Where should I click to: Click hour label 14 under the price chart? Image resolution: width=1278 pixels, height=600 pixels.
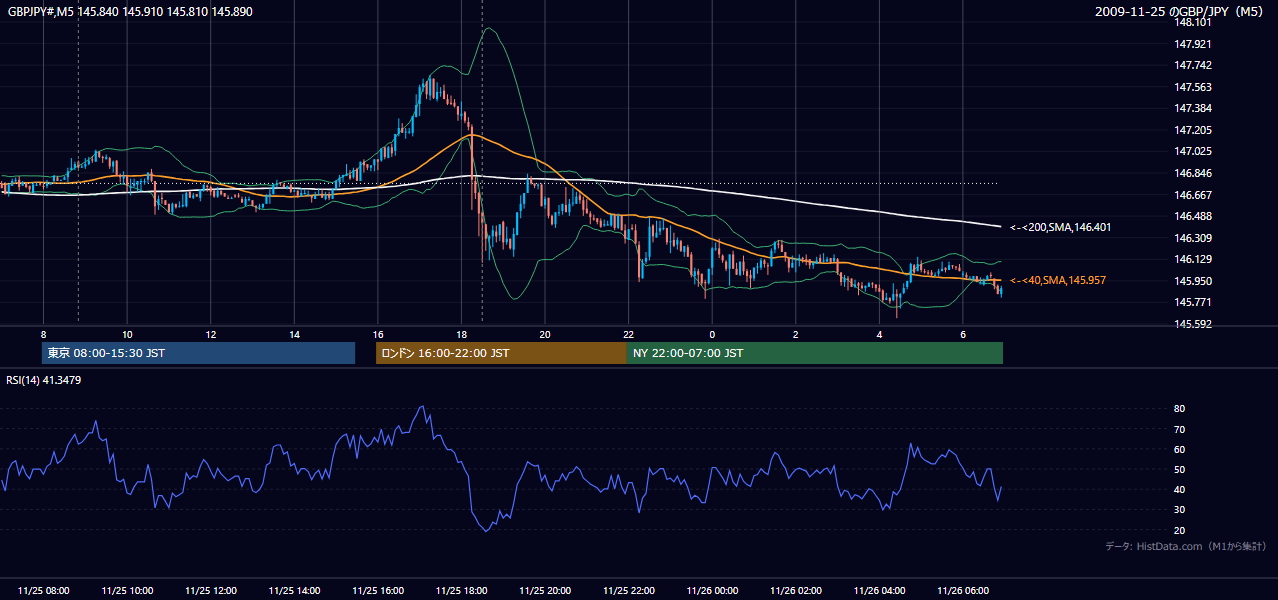coord(294,334)
